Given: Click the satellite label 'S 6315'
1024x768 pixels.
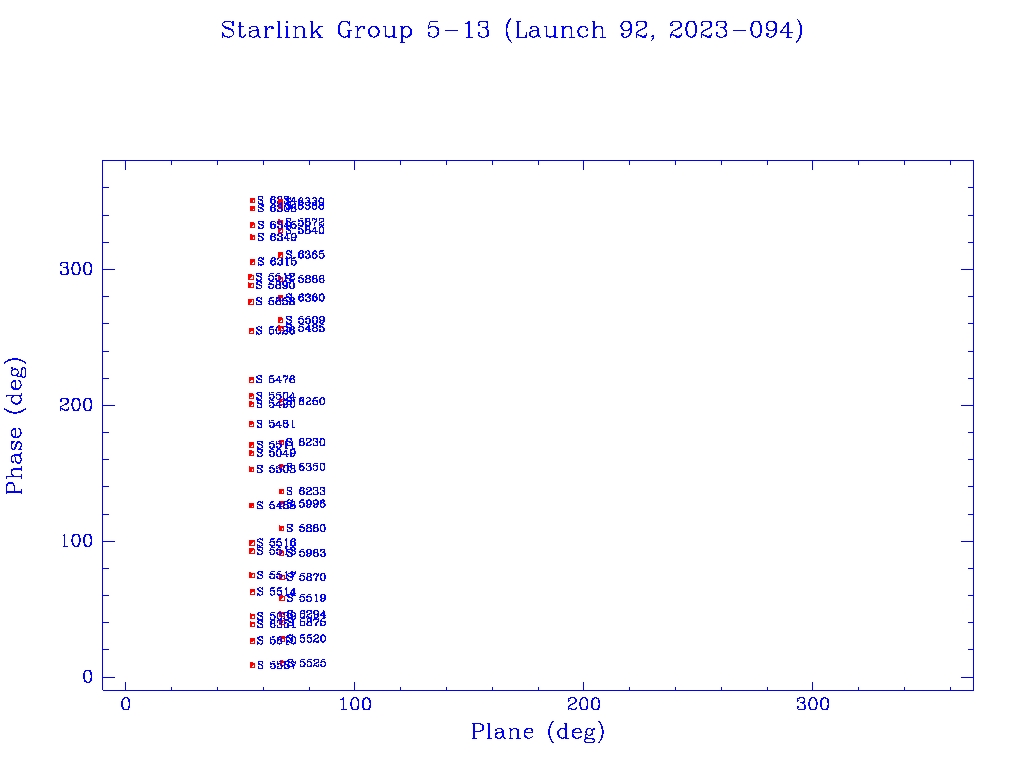Looking at the screenshot, I should [x=277, y=262].
